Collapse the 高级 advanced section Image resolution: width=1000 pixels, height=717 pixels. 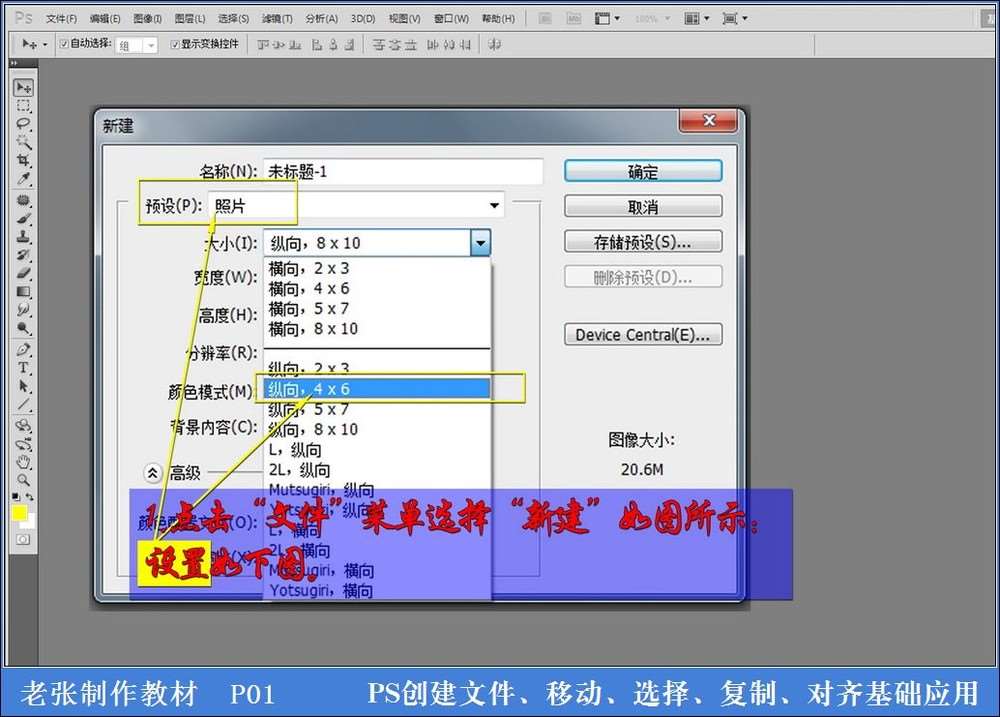tap(152, 473)
